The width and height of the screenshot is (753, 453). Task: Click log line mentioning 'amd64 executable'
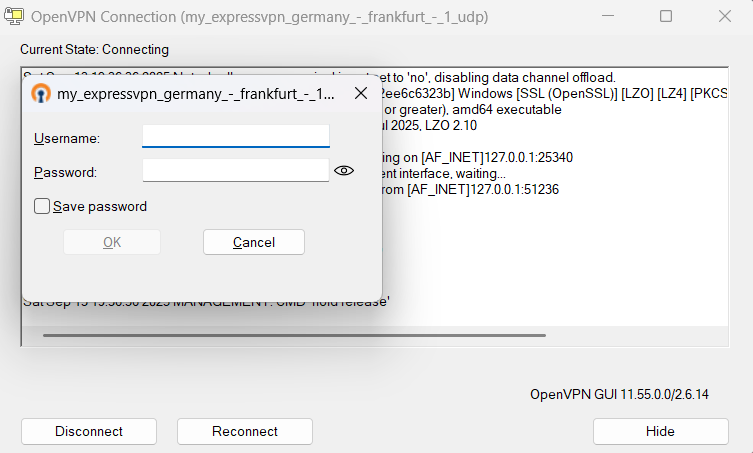(473, 110)
